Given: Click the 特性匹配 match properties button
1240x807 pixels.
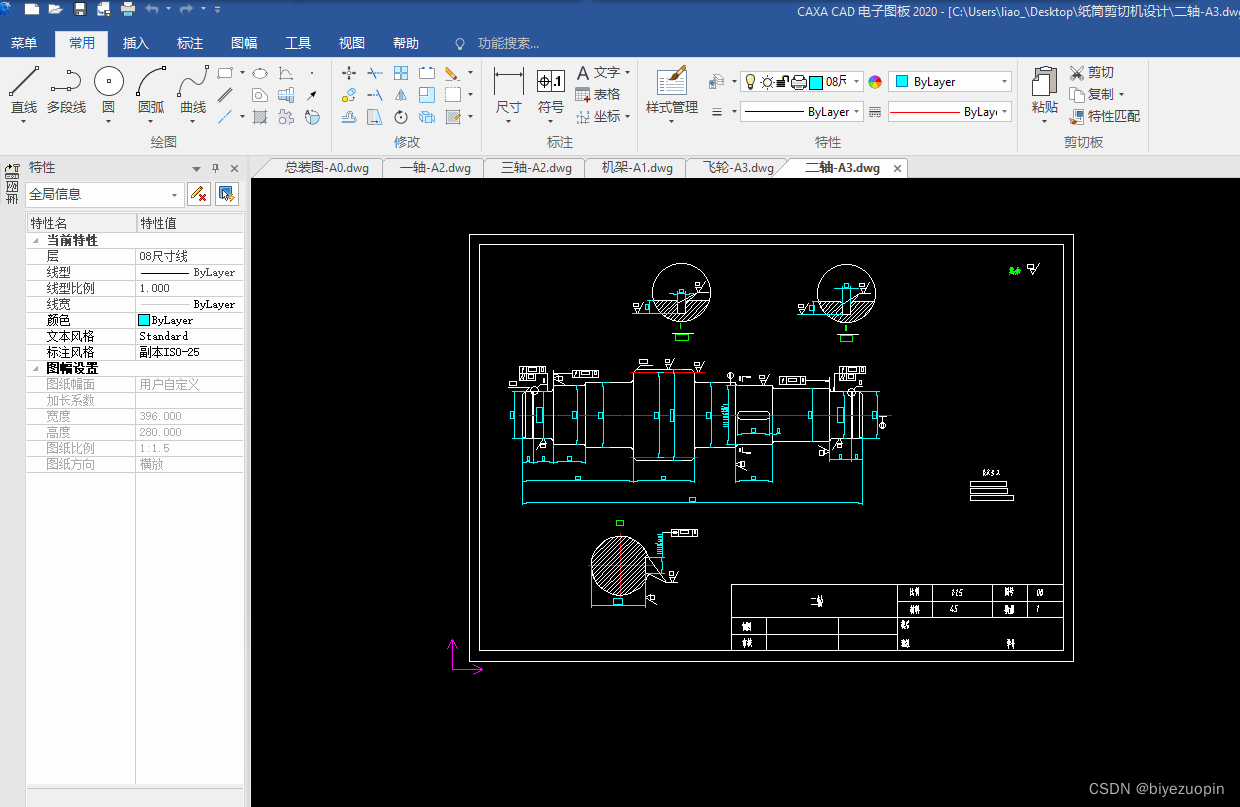Looking at the screenshot, I should pos(1104,117).
